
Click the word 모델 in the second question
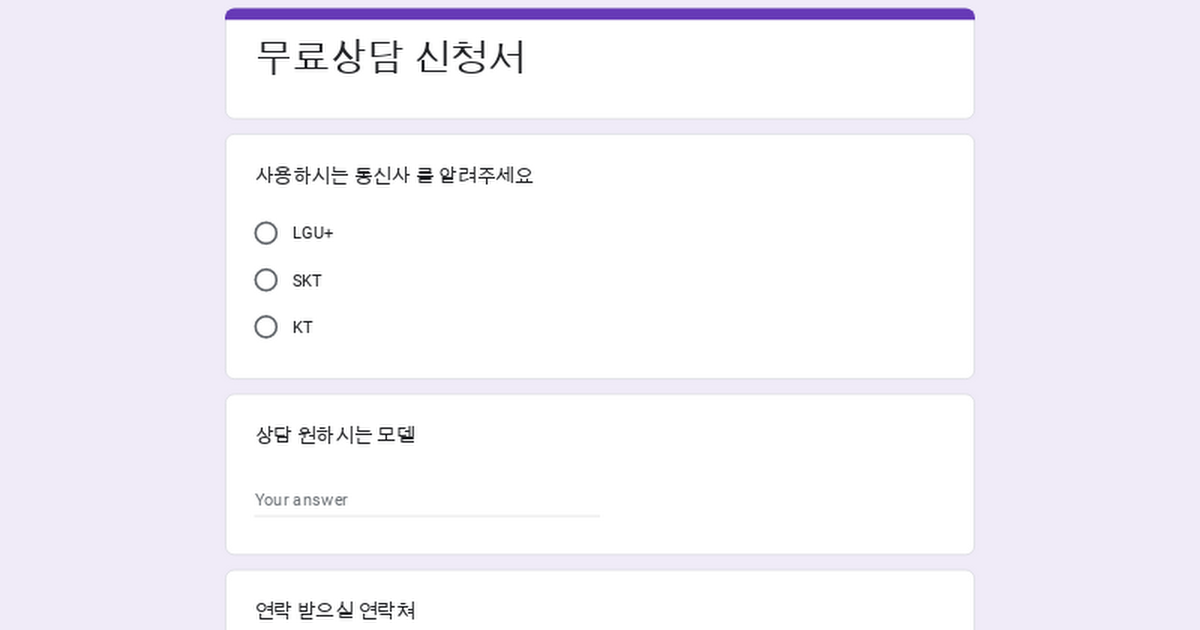click(396, 435)
